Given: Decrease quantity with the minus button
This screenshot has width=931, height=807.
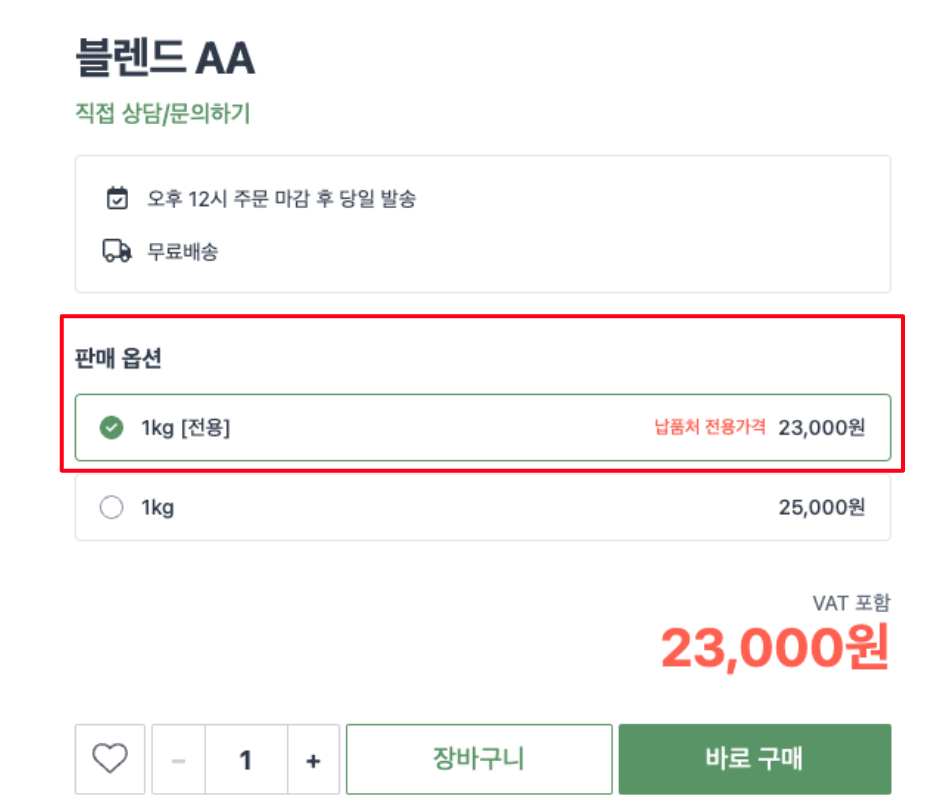Looking at the screenshot, I should point(179,759).
